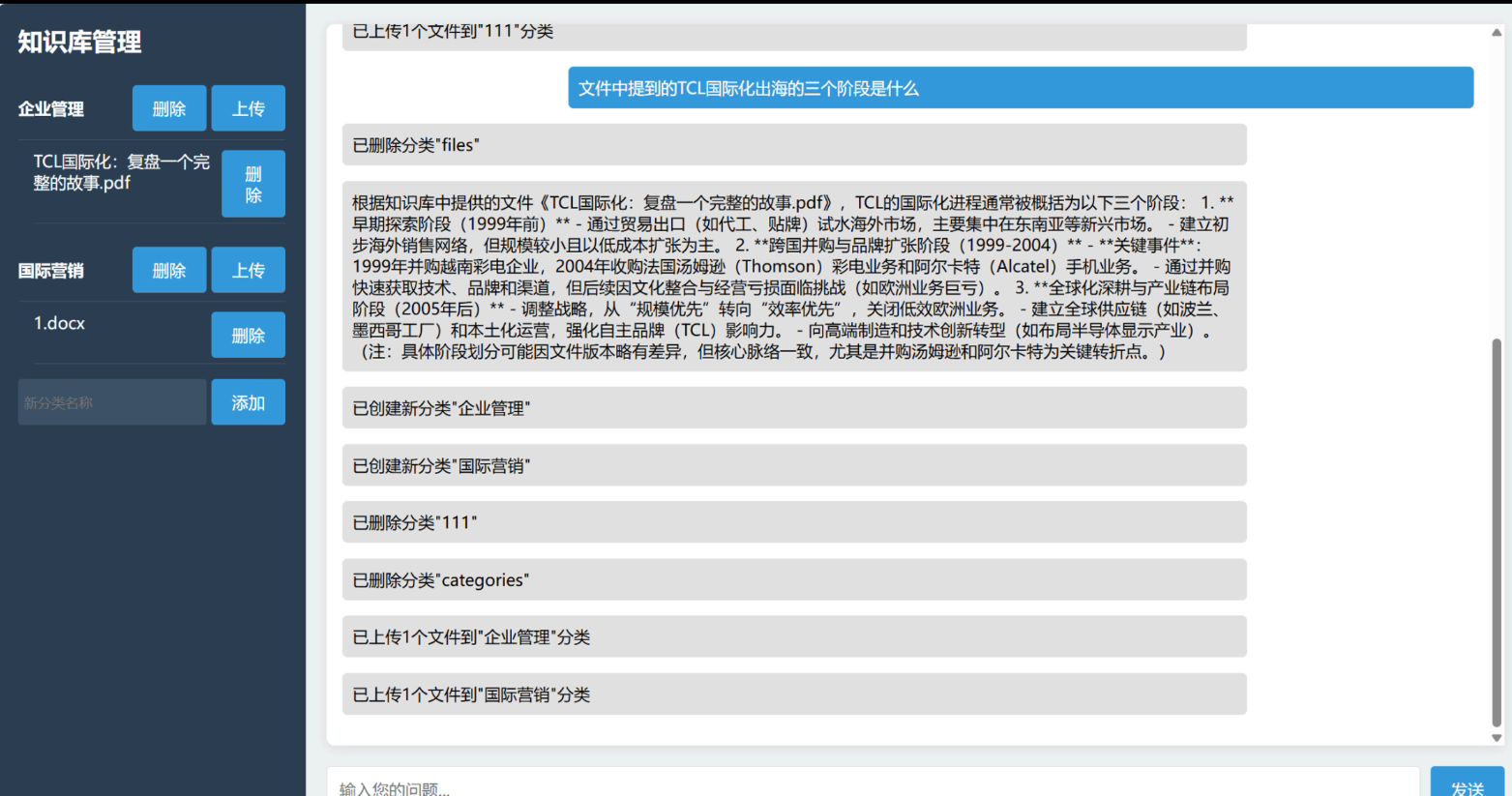Click the 国际营销 category heading

[x=51, y=271]
